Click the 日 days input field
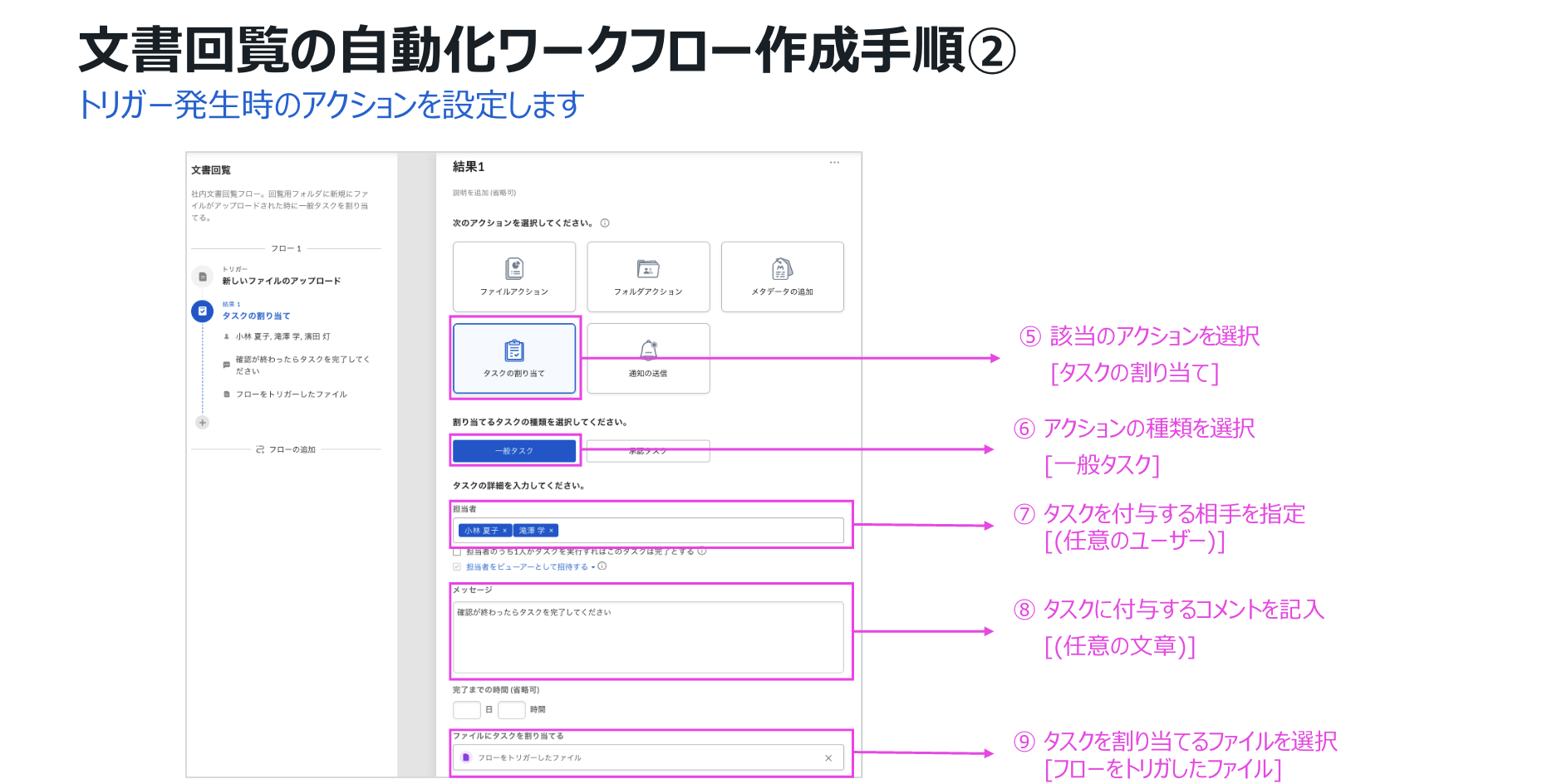The height and width of the screenshot is (784, 1567). click(x=466, y=710)
